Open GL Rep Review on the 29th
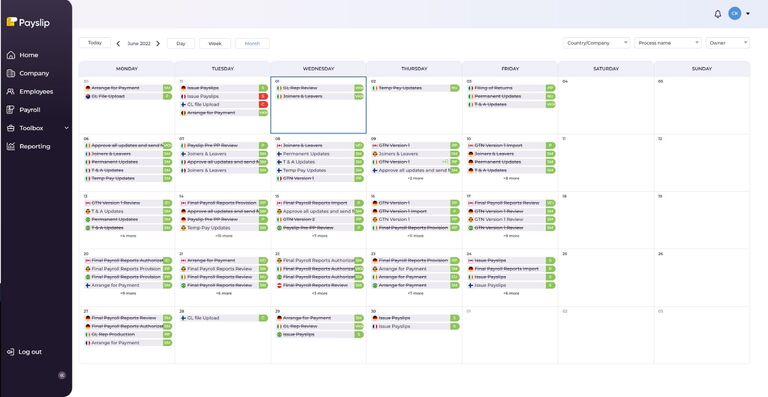 pyautogui.click(x=319, y=327)
